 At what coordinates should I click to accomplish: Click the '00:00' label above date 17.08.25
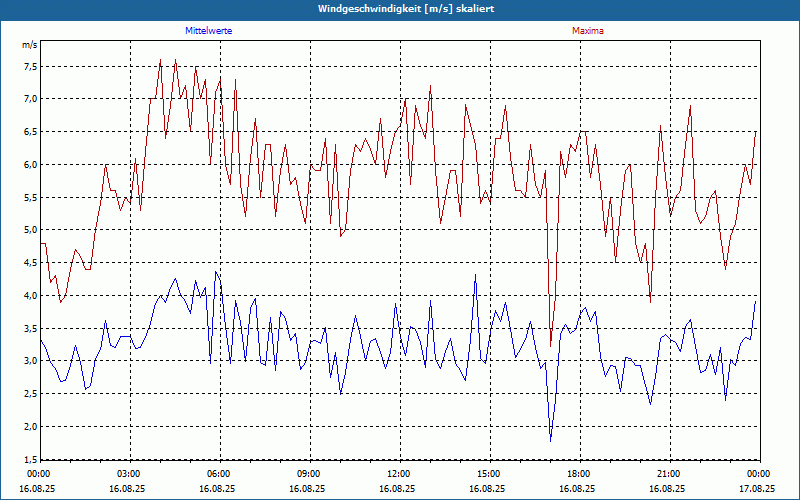click(x=757, y=474)
